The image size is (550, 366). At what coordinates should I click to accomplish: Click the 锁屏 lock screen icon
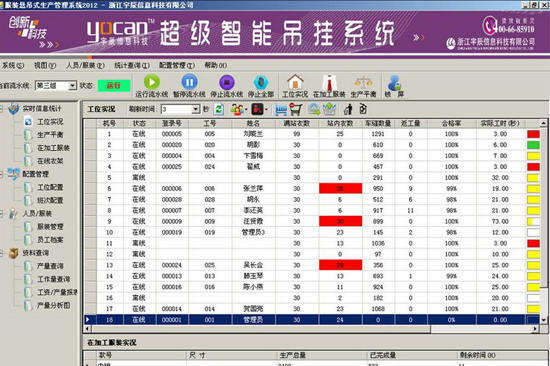(x=394, y=82)
